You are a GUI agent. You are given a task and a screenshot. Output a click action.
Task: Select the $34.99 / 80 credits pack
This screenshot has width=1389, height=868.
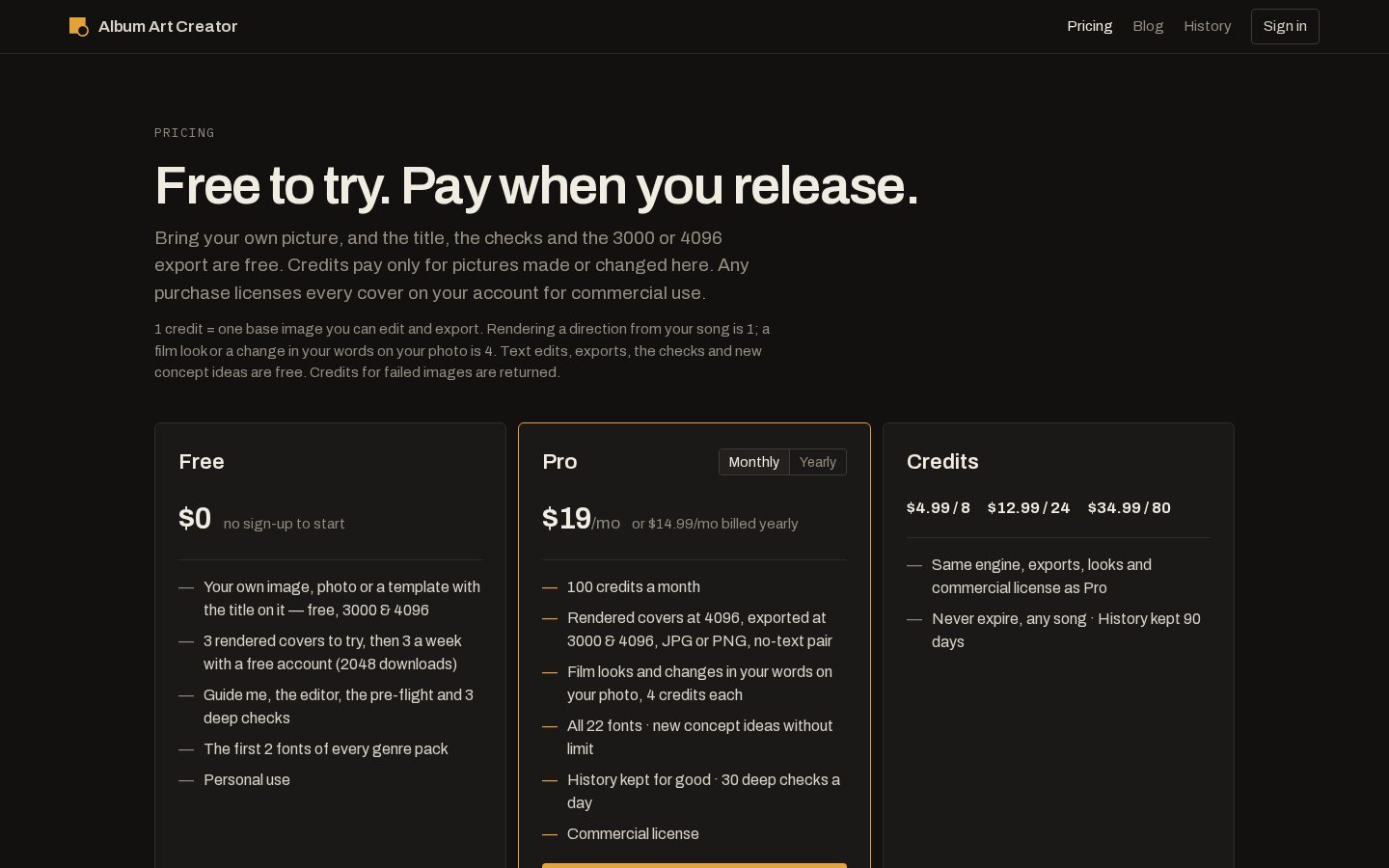coord(1130,508)
